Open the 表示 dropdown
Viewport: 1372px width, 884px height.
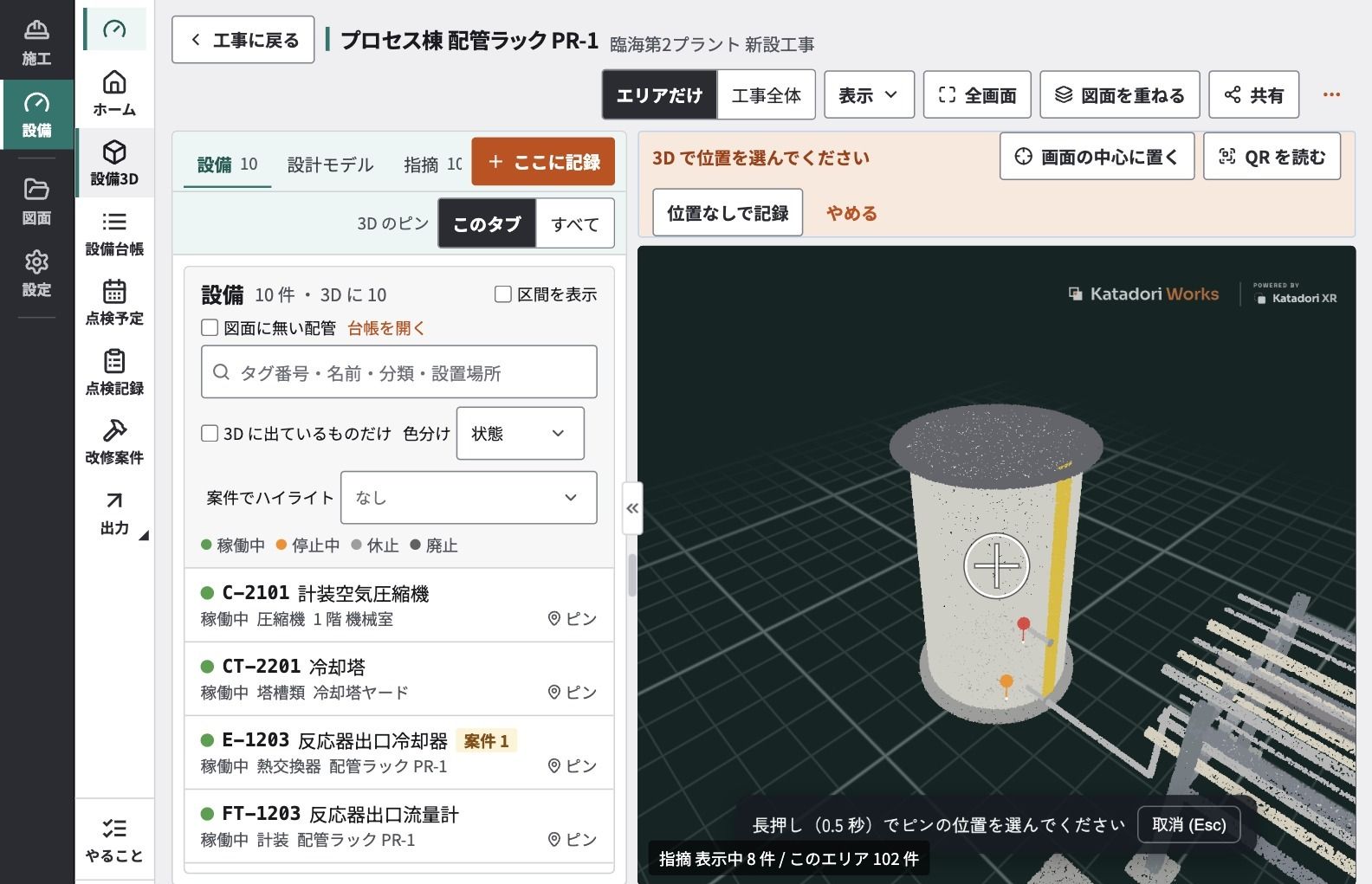click(x=869, y=94)
